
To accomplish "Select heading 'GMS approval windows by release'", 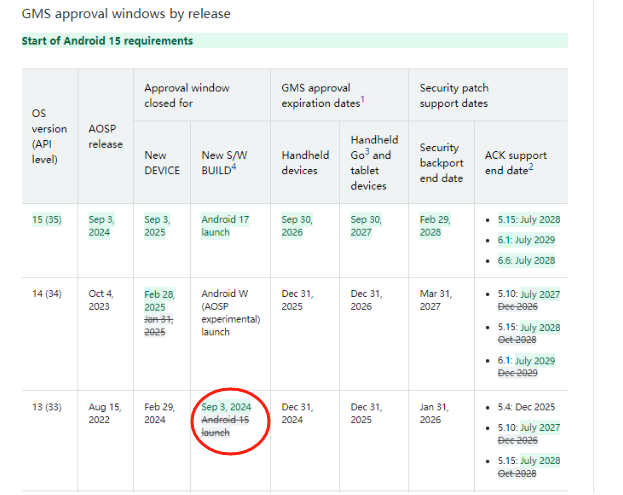I will point(126,14).
